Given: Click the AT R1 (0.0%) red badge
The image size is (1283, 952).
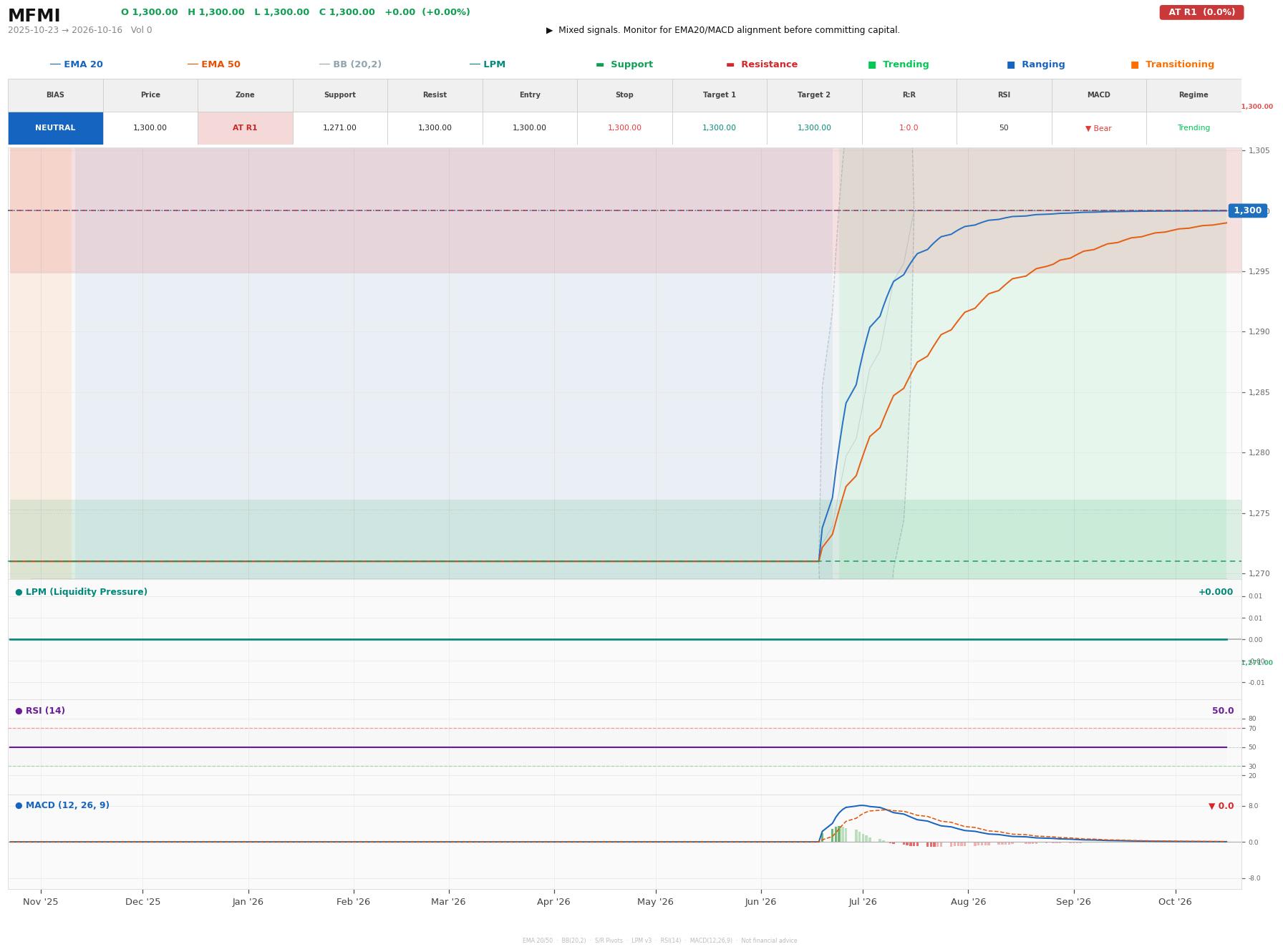Looking at the screenshot, I should pos(1201,12).
